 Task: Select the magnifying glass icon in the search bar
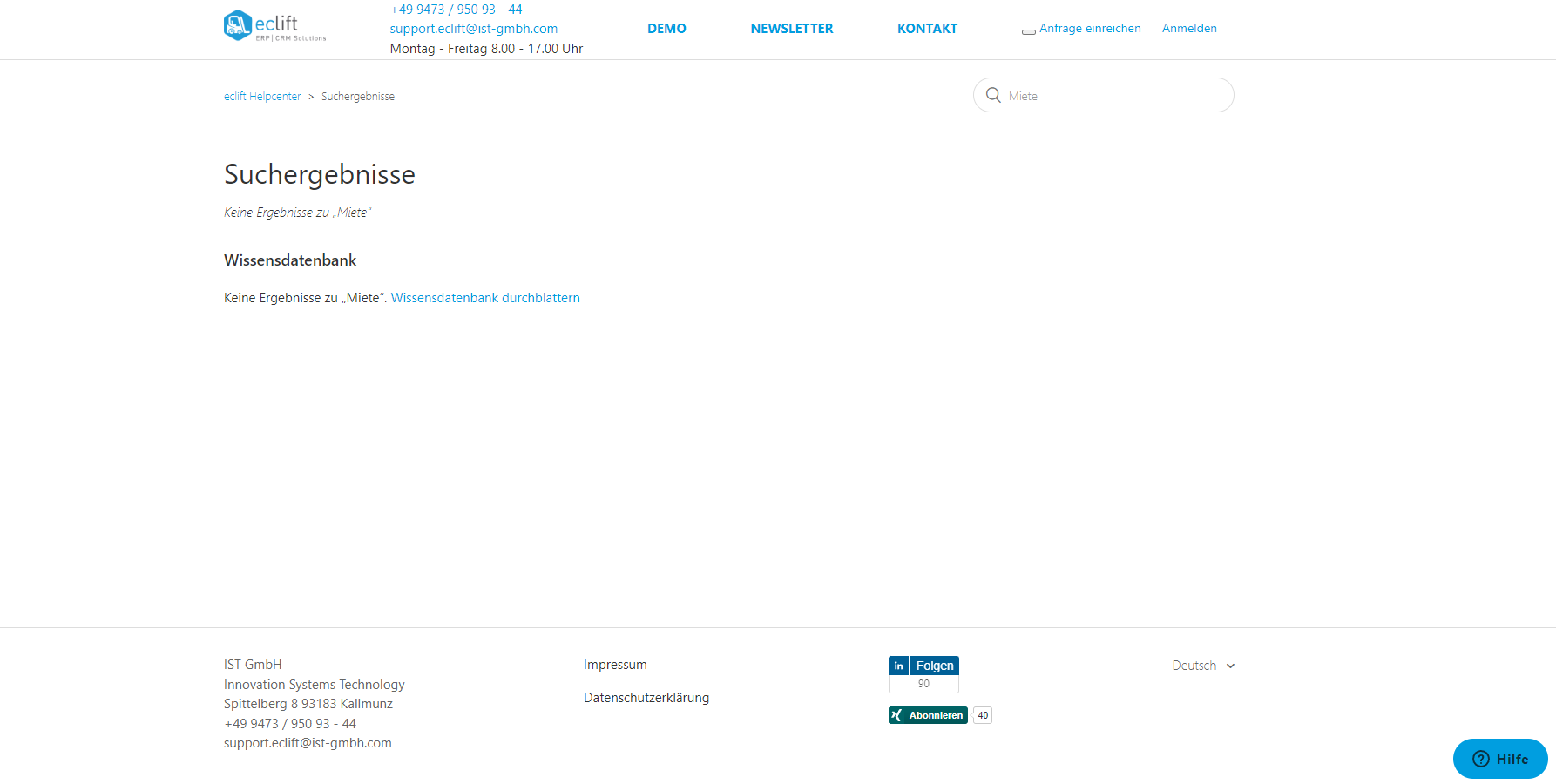[x=994, y=95]
